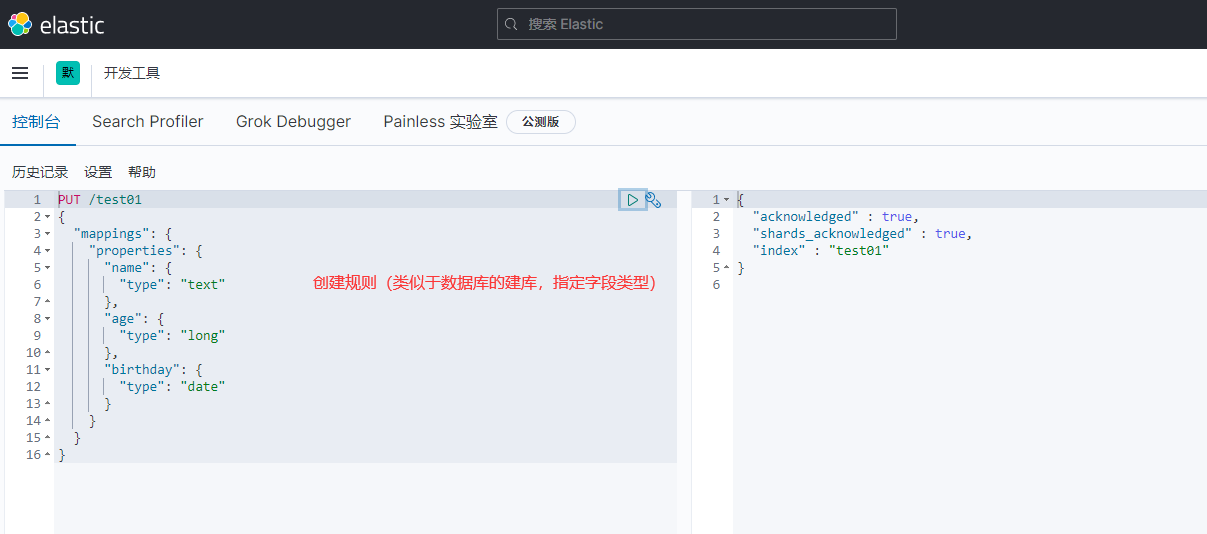Viewport: 1207px width, 534px height.
Task: Collapse the name fold on line 5
Action: tap(47, 268)
